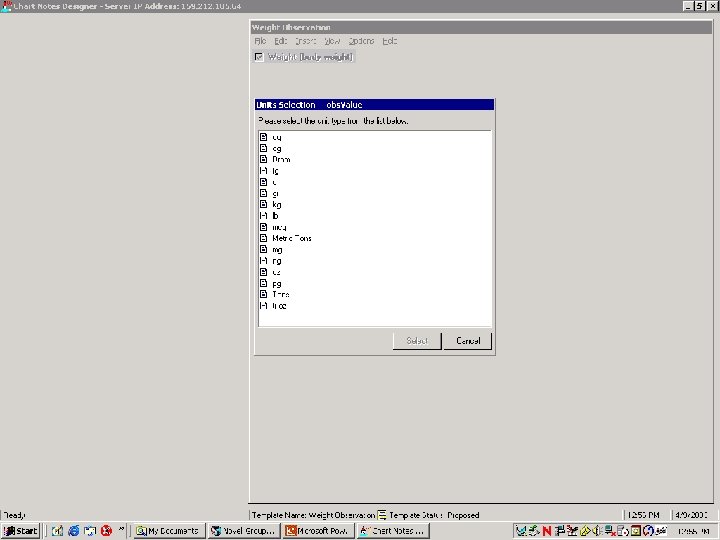
Task: Toggle the Weight [body weight] checkbox
Action: tap(259, 57)
